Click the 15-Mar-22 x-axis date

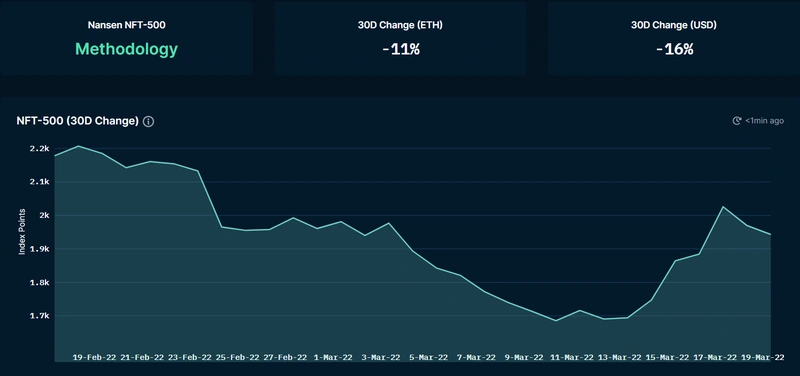click(667, 358)
